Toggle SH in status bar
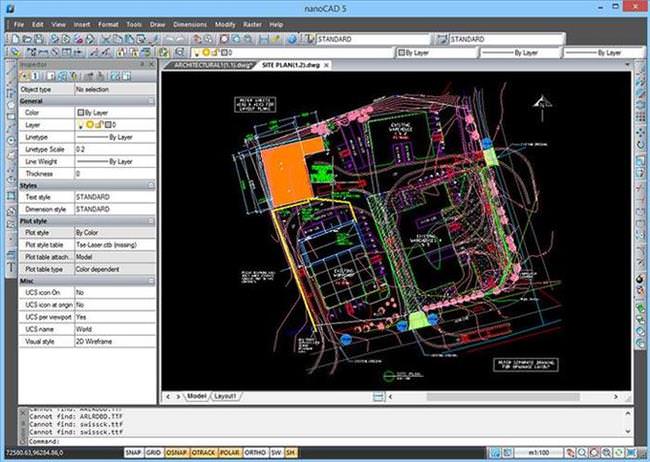Screen dimensions: 650x462 pos(291,452)
